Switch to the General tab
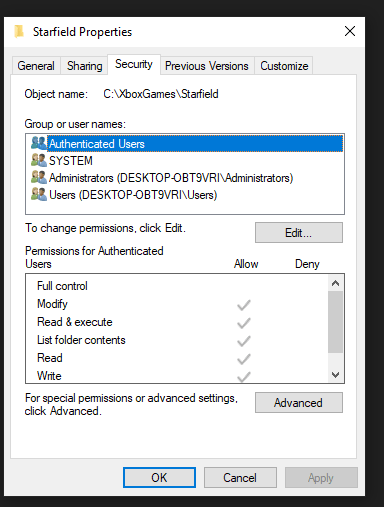The height and width of the screenshot is (507, 384). pyautogui.click(x=36, y=66)
